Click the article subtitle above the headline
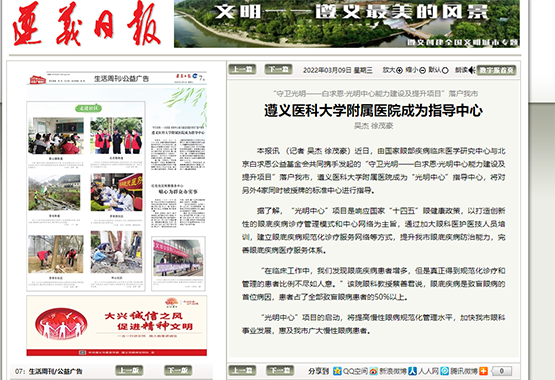The height and width of the screenshot is (380, 555). [x=376, y=93]
